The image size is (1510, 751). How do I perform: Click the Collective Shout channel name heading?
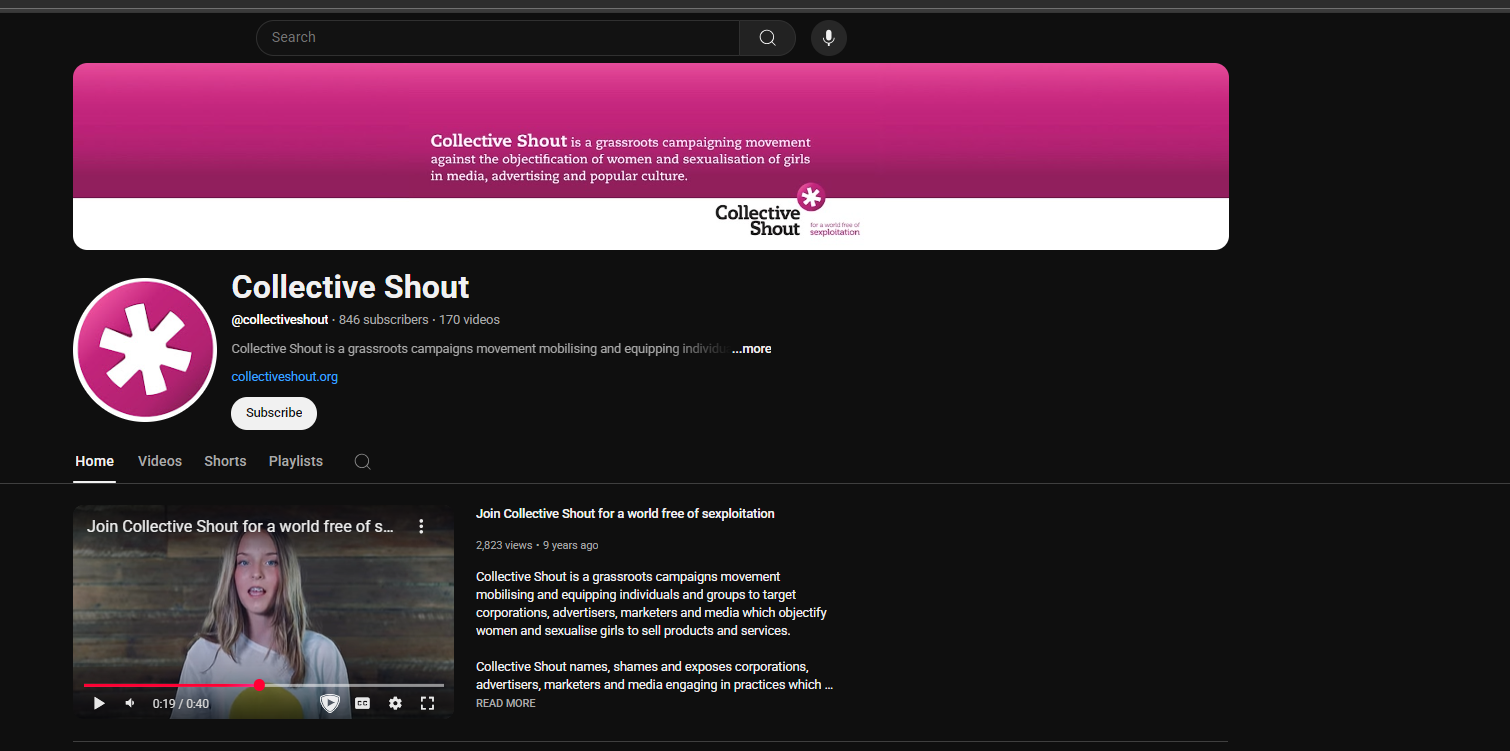350,287
